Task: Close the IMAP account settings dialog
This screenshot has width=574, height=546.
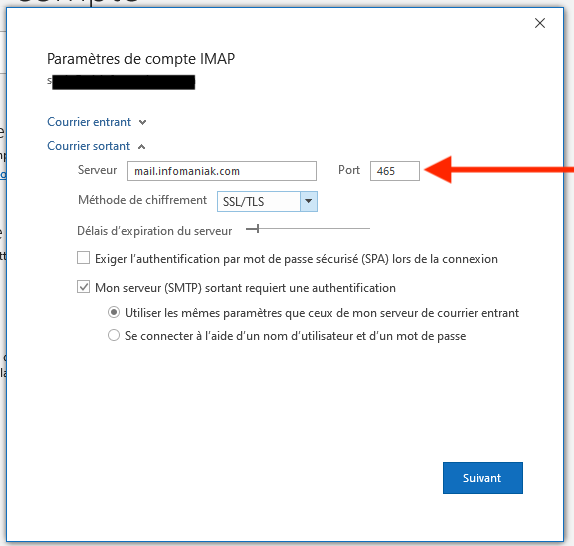Action: tap(540, 23)
